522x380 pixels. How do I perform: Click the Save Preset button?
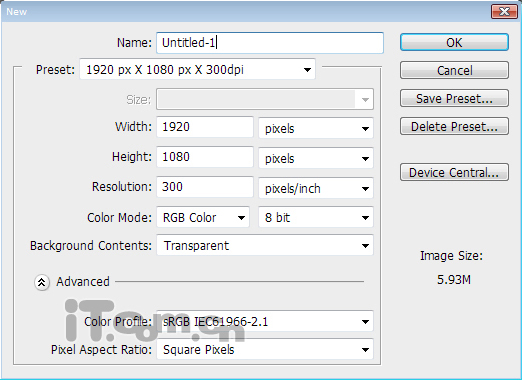coord(454,98)
